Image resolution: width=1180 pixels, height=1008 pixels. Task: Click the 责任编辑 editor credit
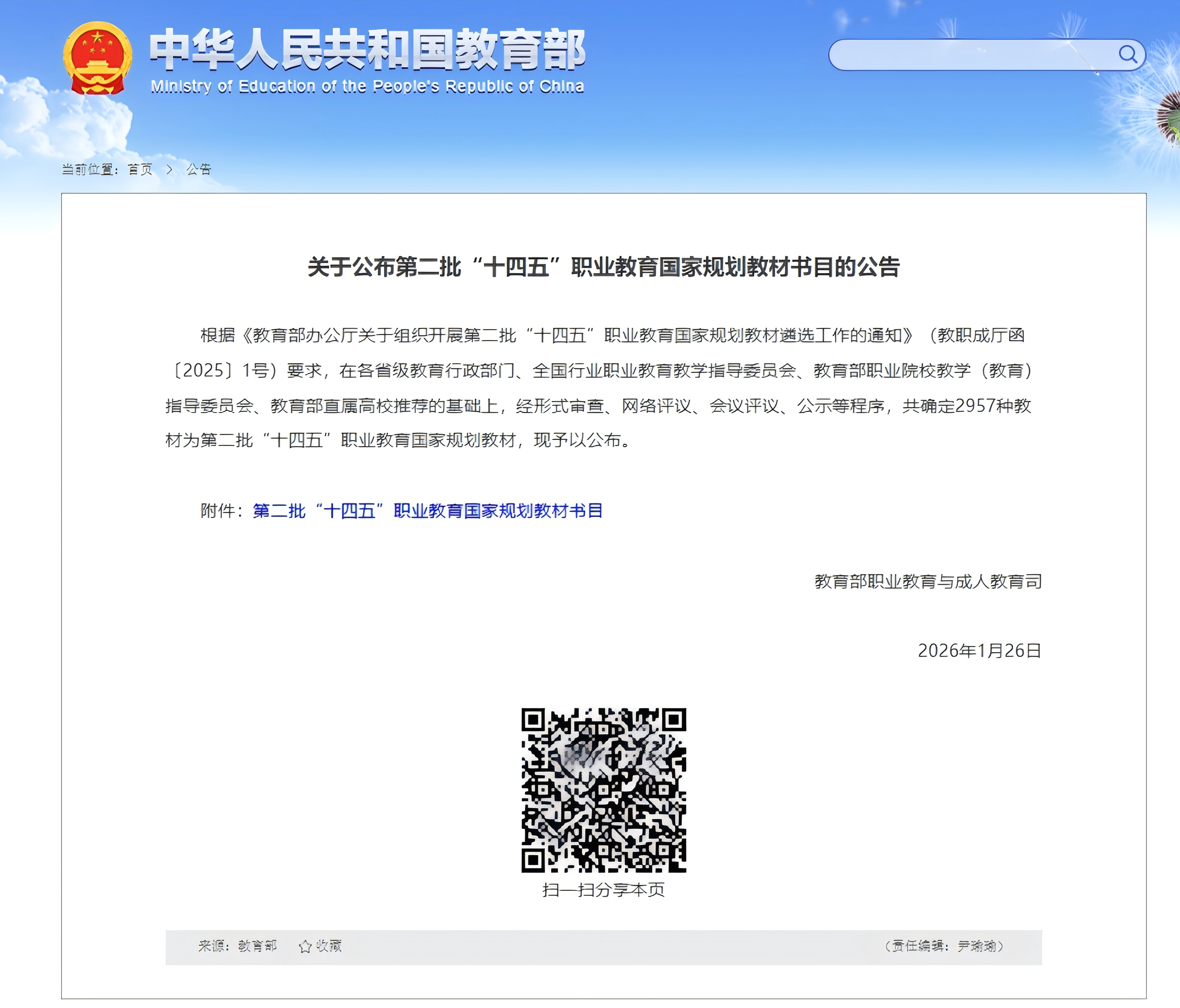click(x=944, y=946)
